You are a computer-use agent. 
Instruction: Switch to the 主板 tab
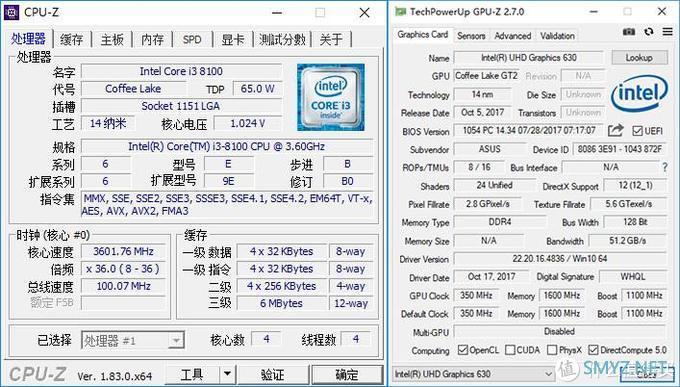112,39
